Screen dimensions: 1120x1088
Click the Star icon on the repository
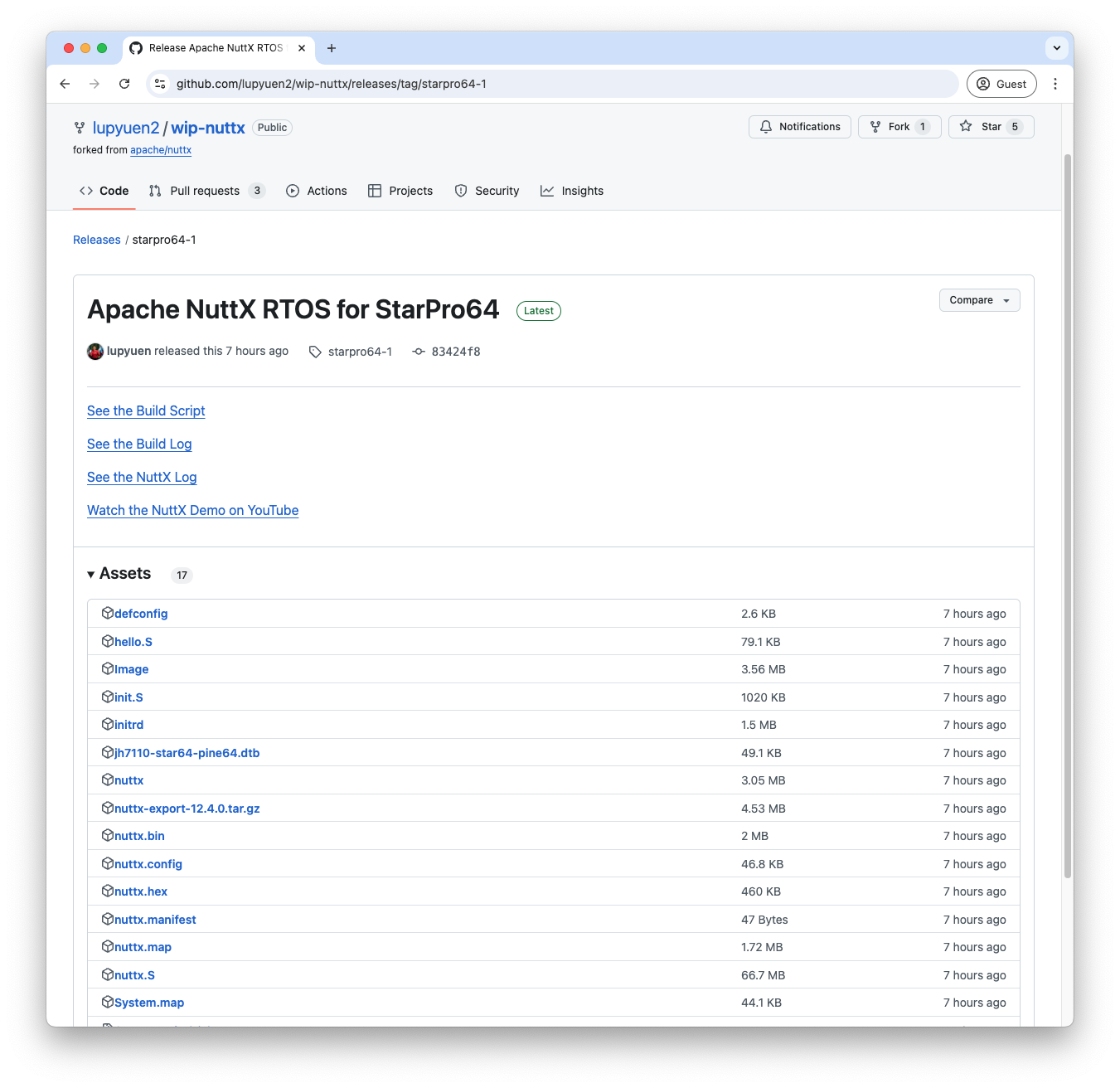tap(966, 127)
